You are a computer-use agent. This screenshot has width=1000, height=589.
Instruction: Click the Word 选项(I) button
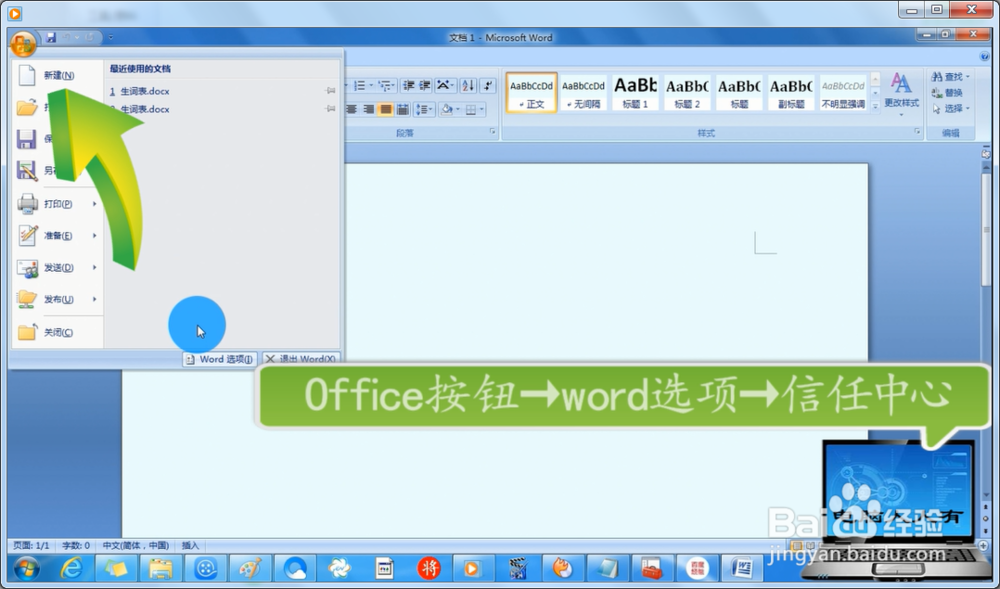(x=219, y=359)
